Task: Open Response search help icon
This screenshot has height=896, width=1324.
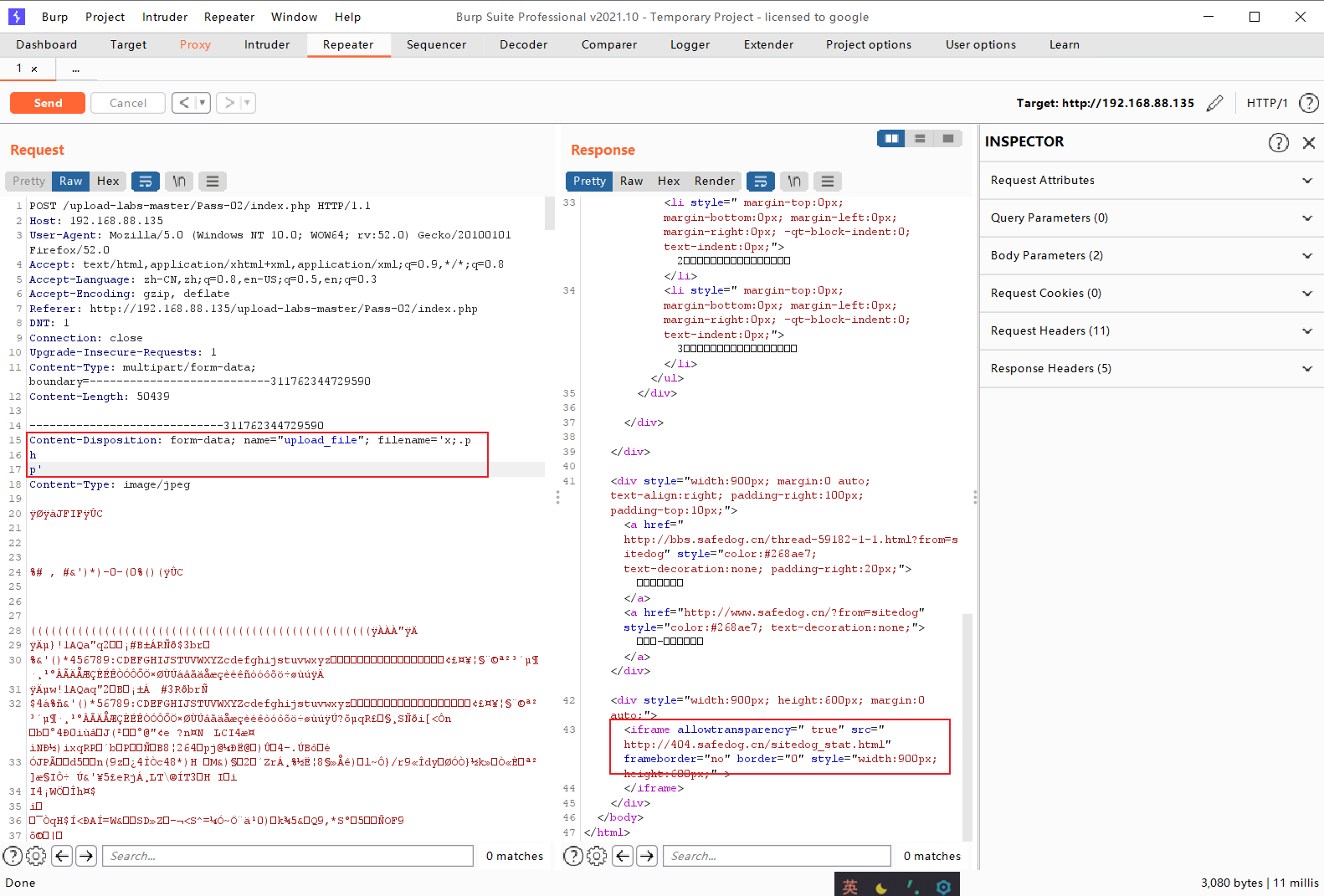Action: tap(573, 856)
